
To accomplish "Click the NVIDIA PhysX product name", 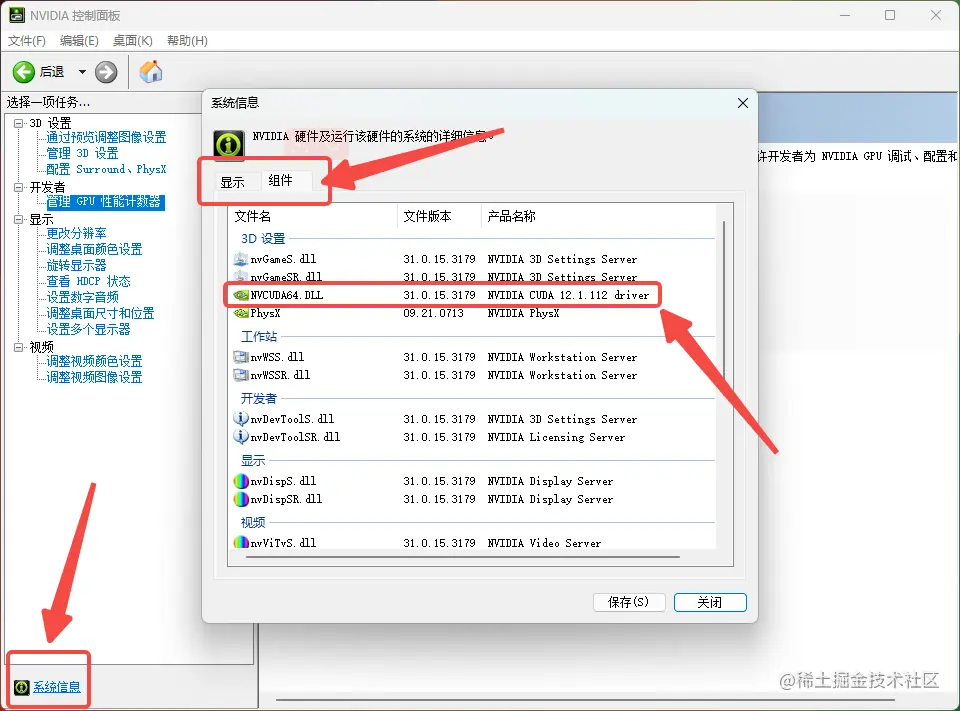I will coord(523,313).
